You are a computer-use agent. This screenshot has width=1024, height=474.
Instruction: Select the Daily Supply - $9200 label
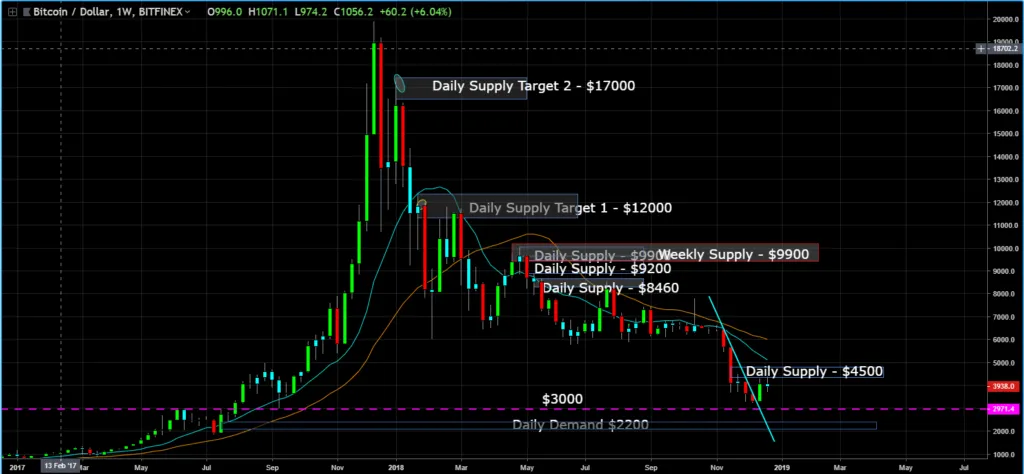click(602, 268)
